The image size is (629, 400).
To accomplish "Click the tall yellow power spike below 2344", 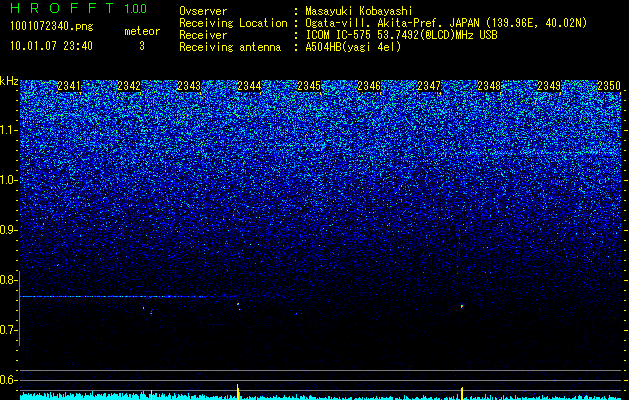I will pyautogui.click(x=238, y=392).
